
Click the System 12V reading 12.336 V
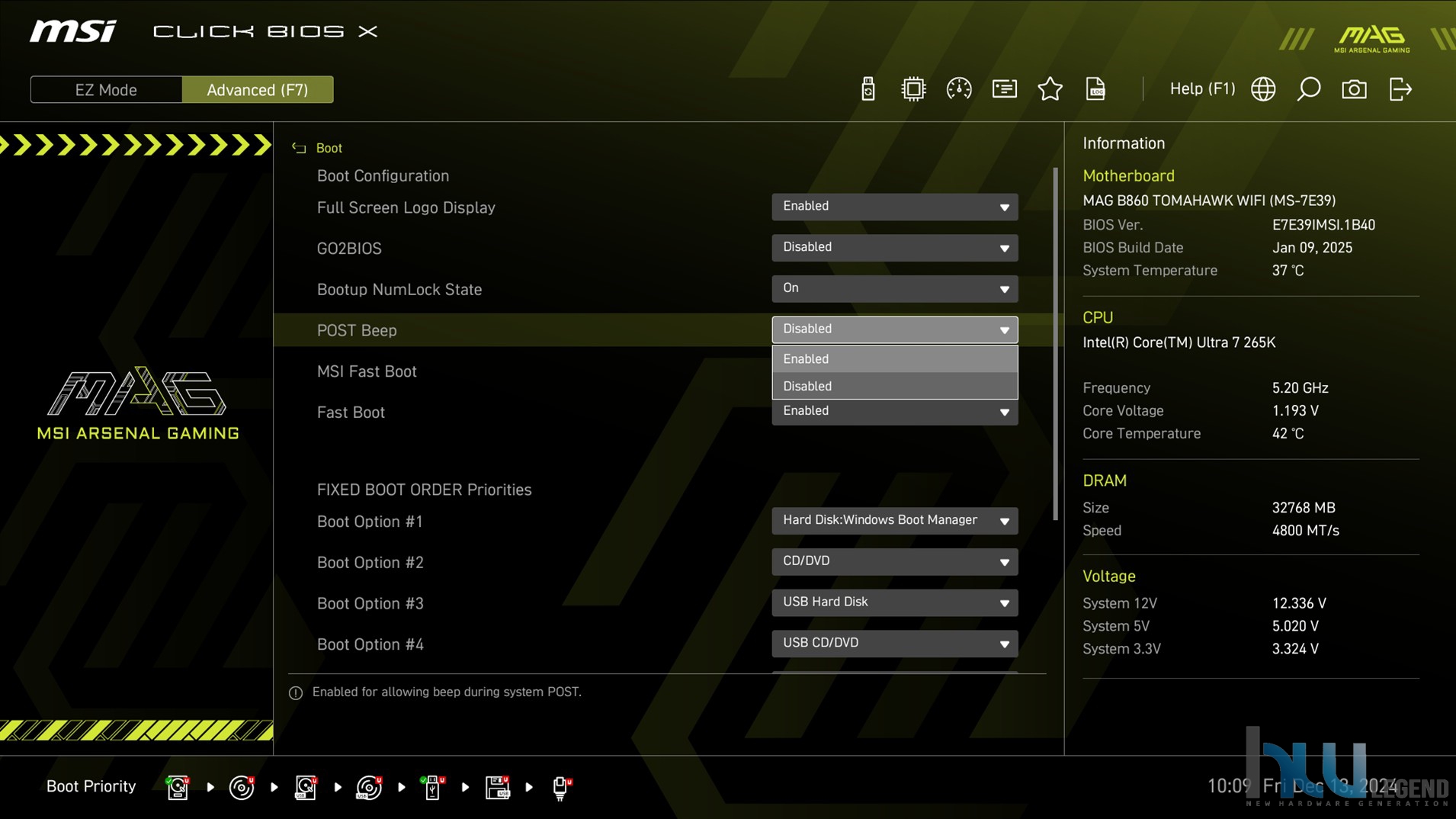coord(1299,603)
